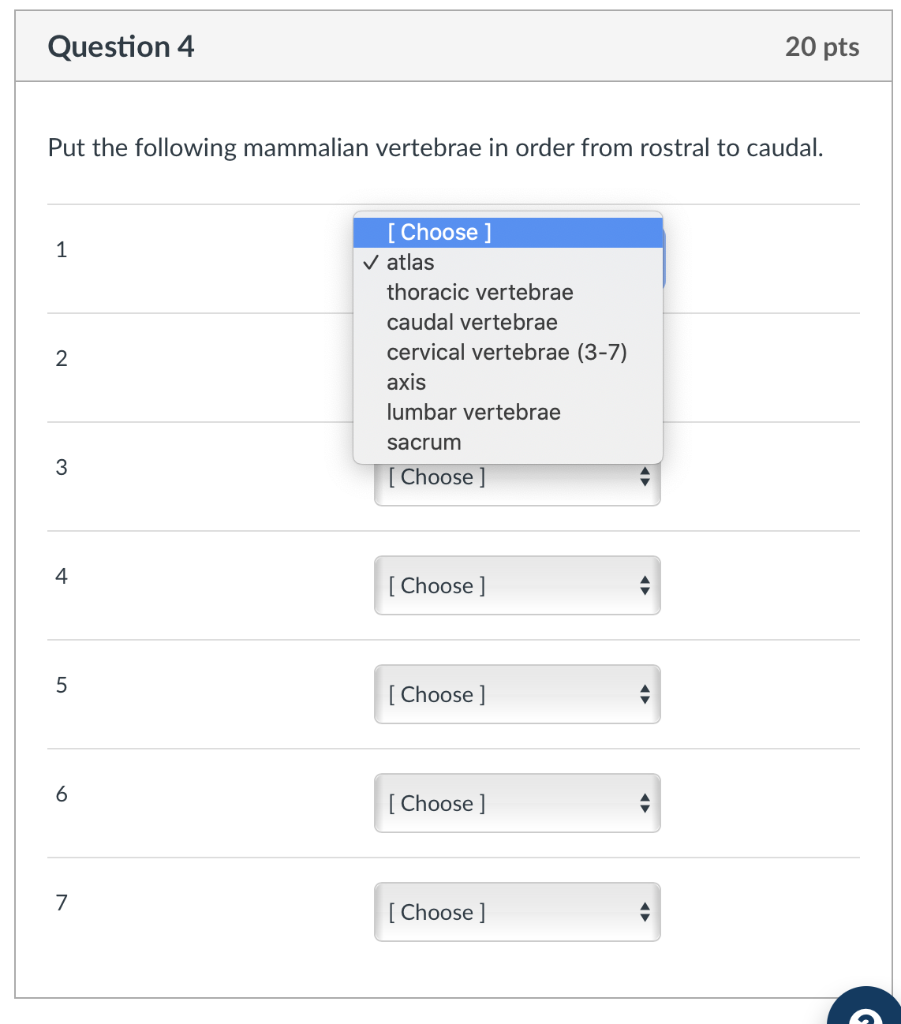901x1024 pixels.
Task: Choose "axis" from dropdown list
Action: (x=406, y=383)
